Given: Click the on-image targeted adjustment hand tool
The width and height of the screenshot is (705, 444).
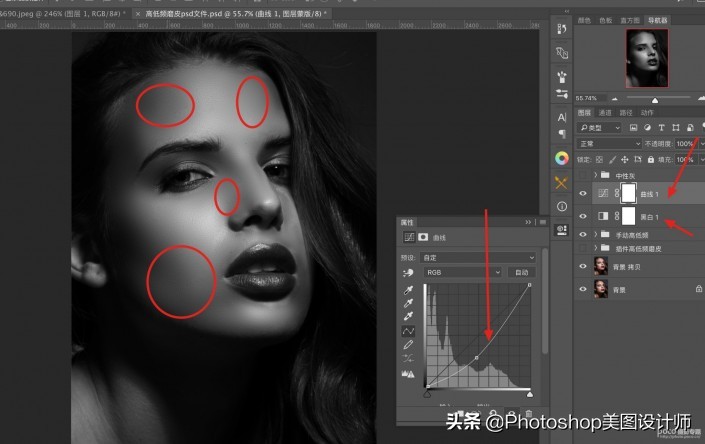Looking at the screenshot, I should 408,272.
